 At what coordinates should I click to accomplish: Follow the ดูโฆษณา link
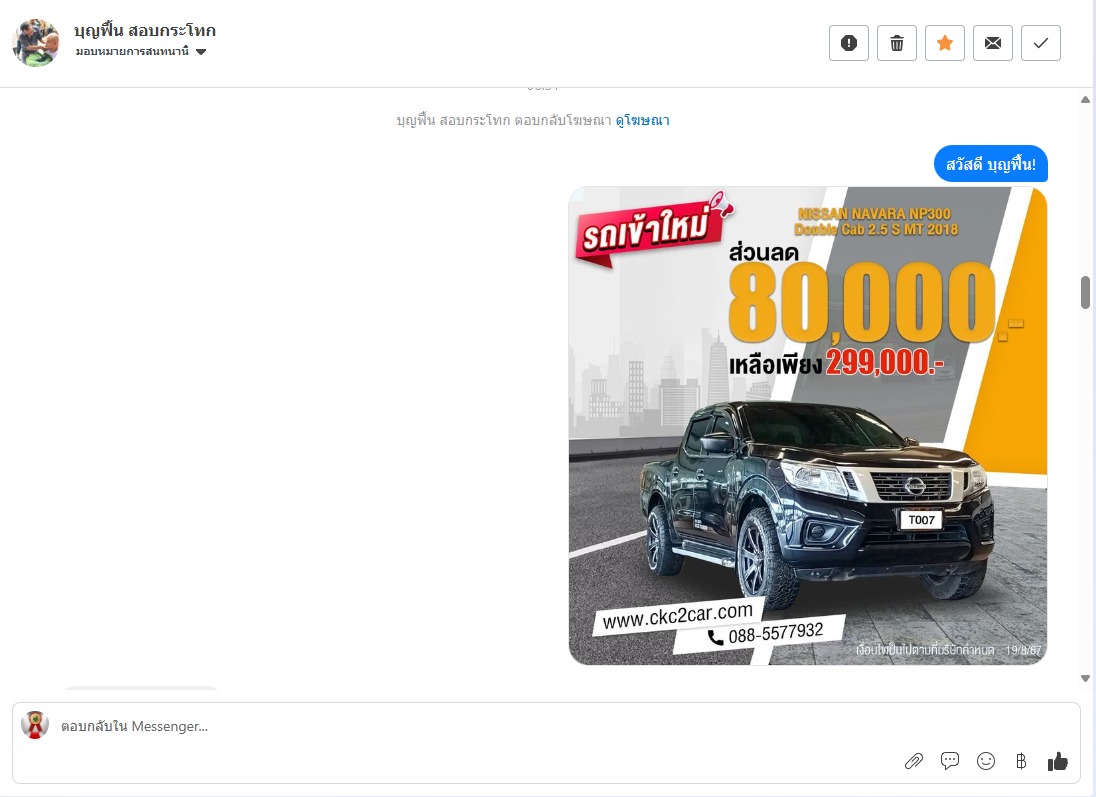pos(642,120)
